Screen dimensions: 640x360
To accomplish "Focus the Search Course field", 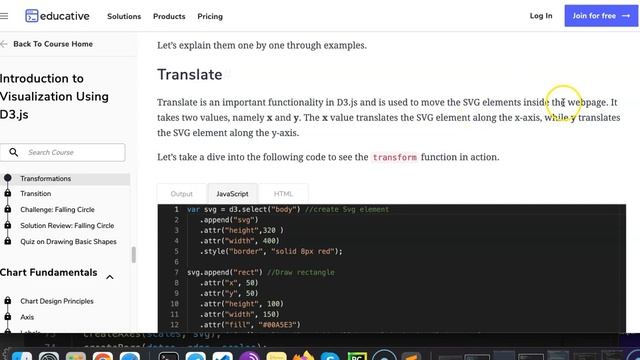I will (x=62, y=152).
